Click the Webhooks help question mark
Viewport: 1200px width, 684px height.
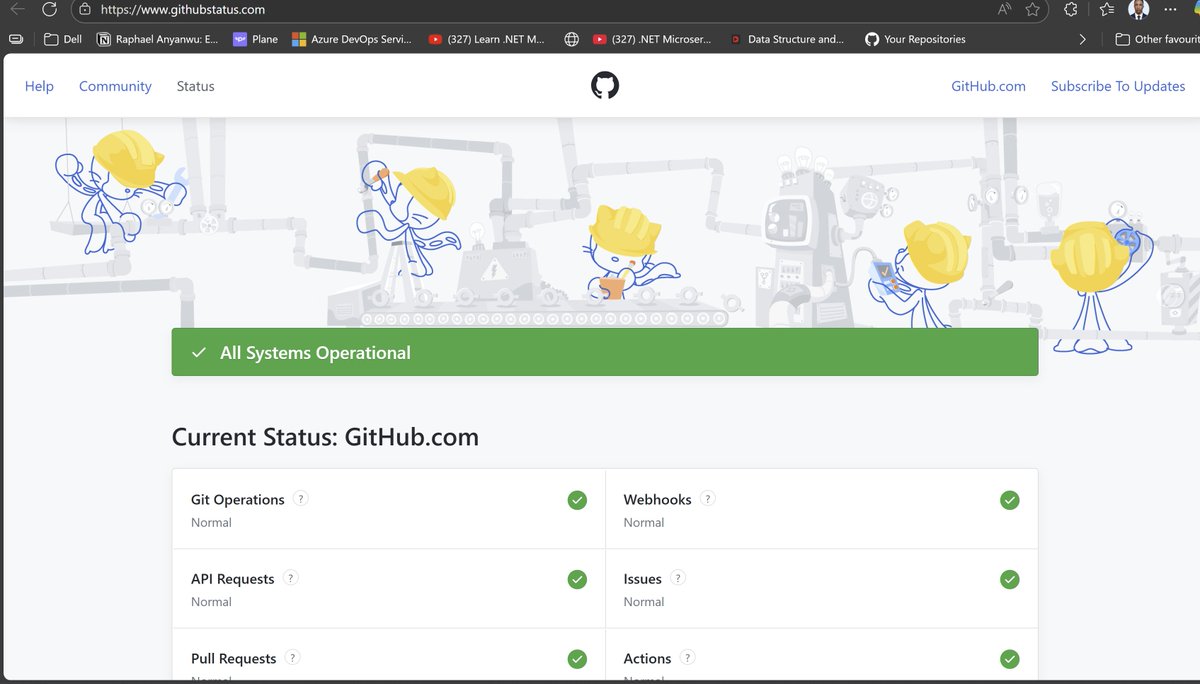(708, 498)
